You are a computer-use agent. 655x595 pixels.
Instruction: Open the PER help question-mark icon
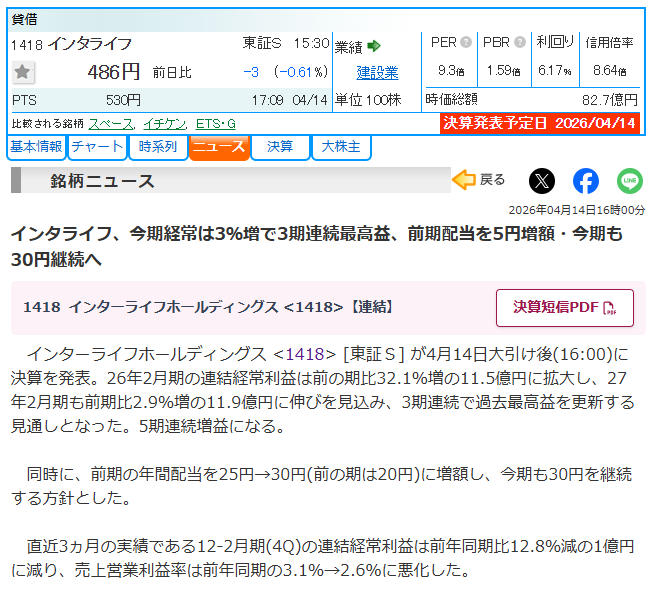[x=466, y=42]
